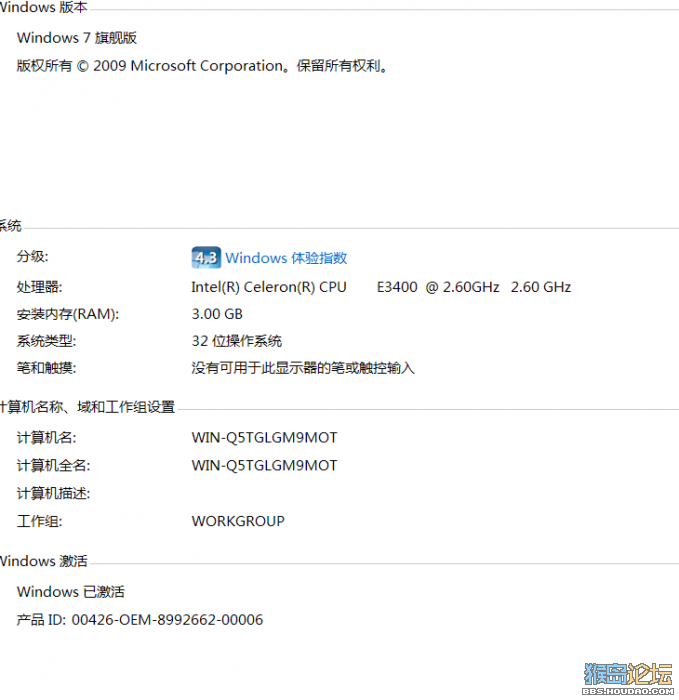
Task: Click the 2009 Microsoft Corporation copyright line
Action: click(x=203, y=66)
